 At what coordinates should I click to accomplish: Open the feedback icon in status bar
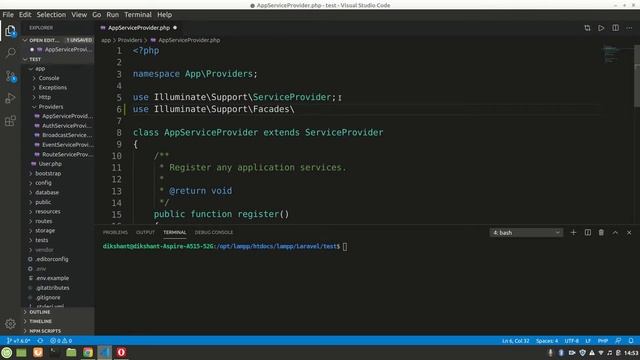coord(618,340)
